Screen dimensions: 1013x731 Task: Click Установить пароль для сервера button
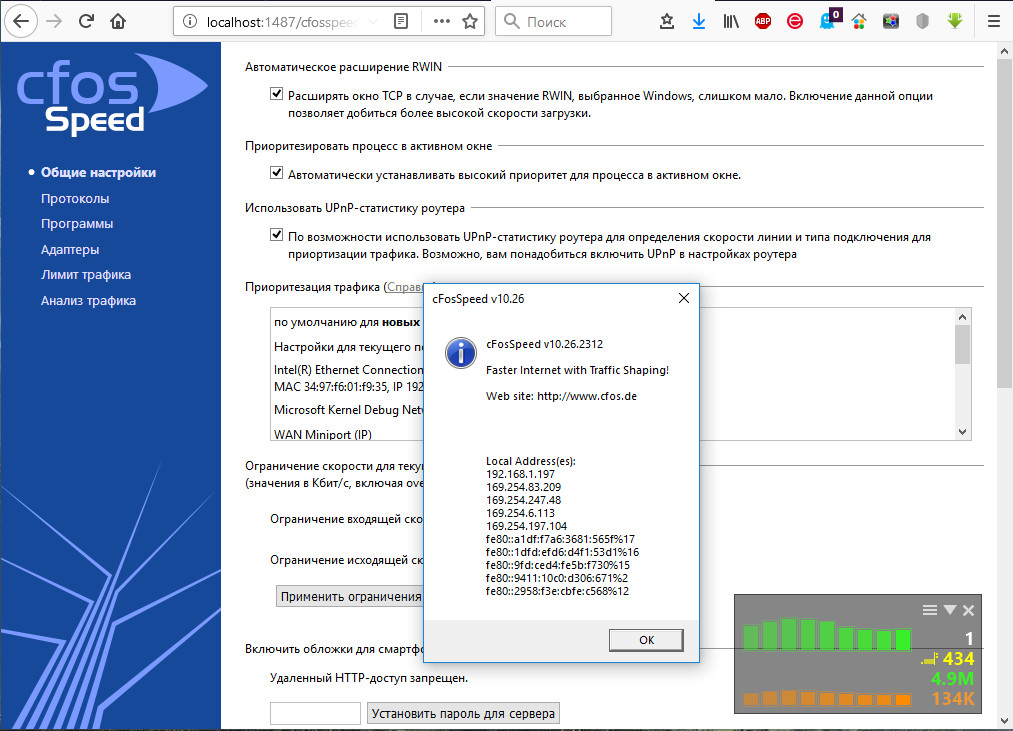click(x=463, y=714)
